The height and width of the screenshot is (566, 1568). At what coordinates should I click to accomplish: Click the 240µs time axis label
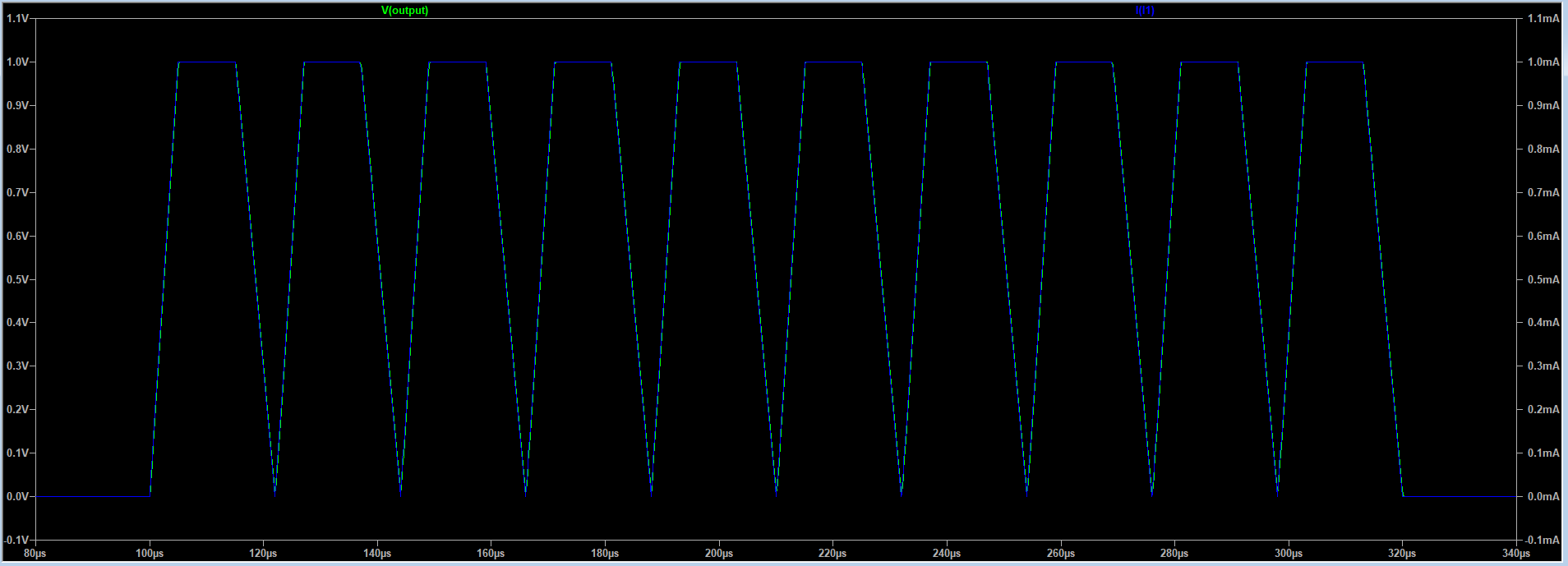[947, 554]
